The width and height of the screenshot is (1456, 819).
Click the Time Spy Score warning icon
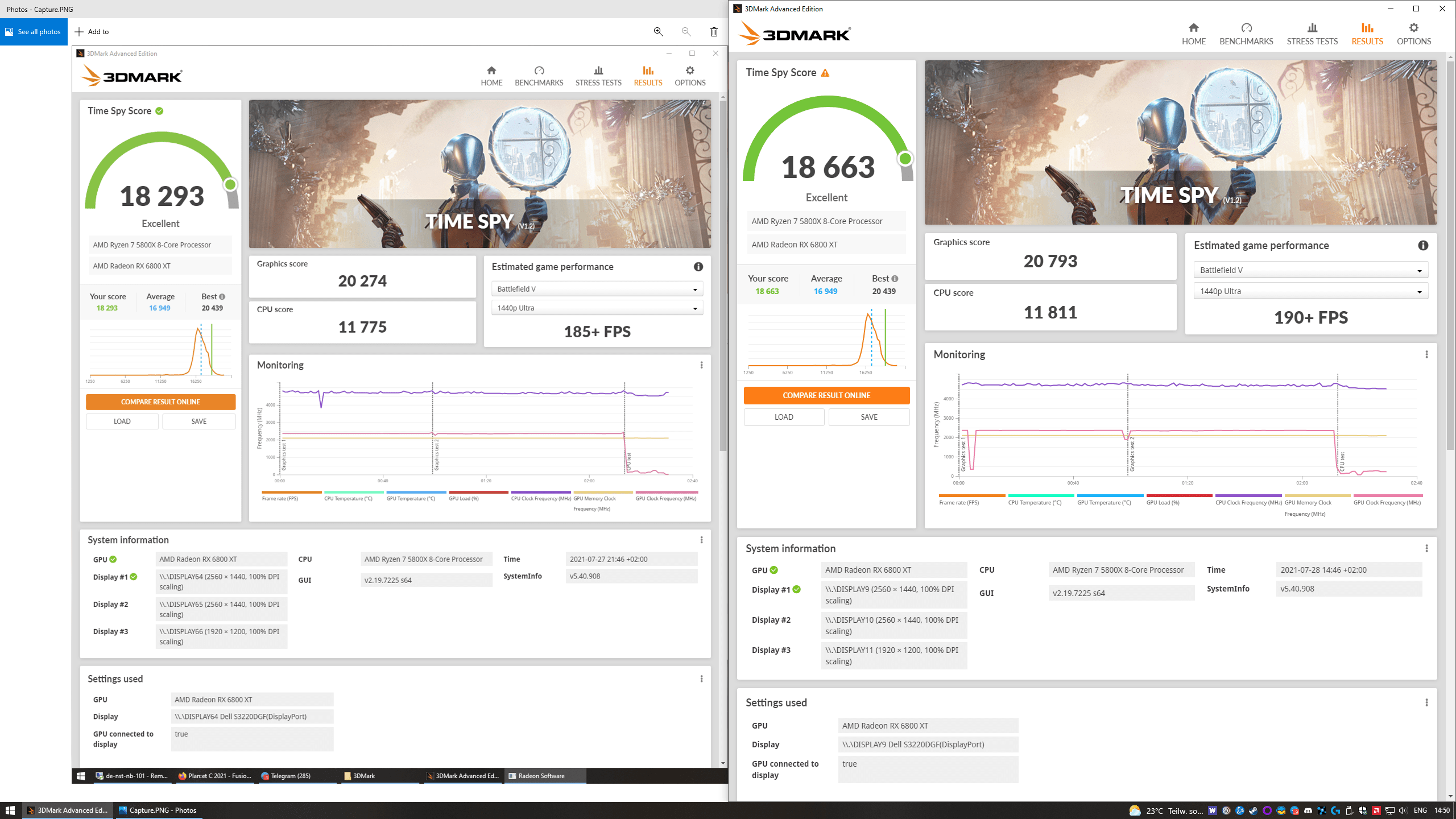click(825, 73)
